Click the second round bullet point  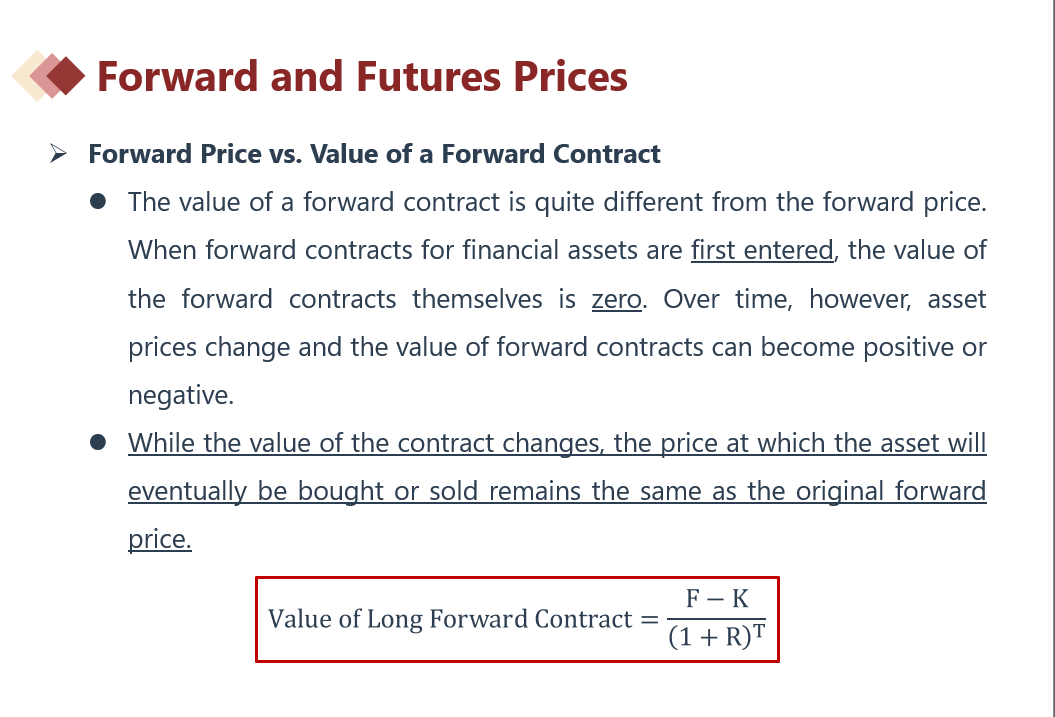[x=98, y=443]
